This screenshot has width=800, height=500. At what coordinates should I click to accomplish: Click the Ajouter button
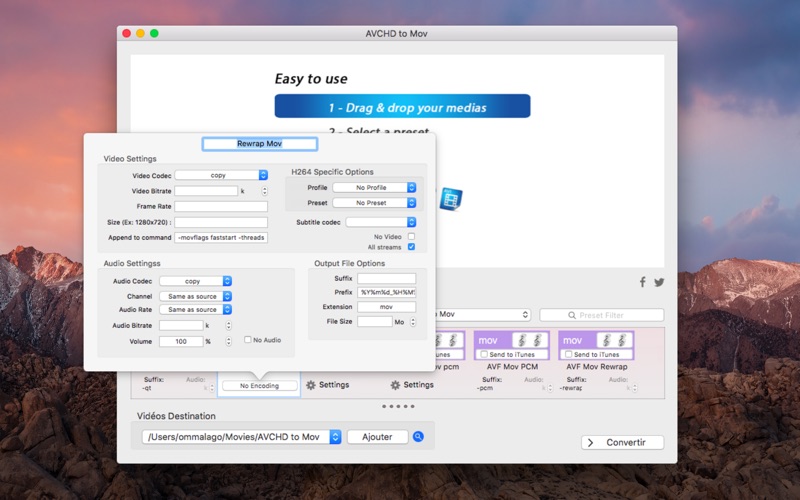click(x=378, y=437)
